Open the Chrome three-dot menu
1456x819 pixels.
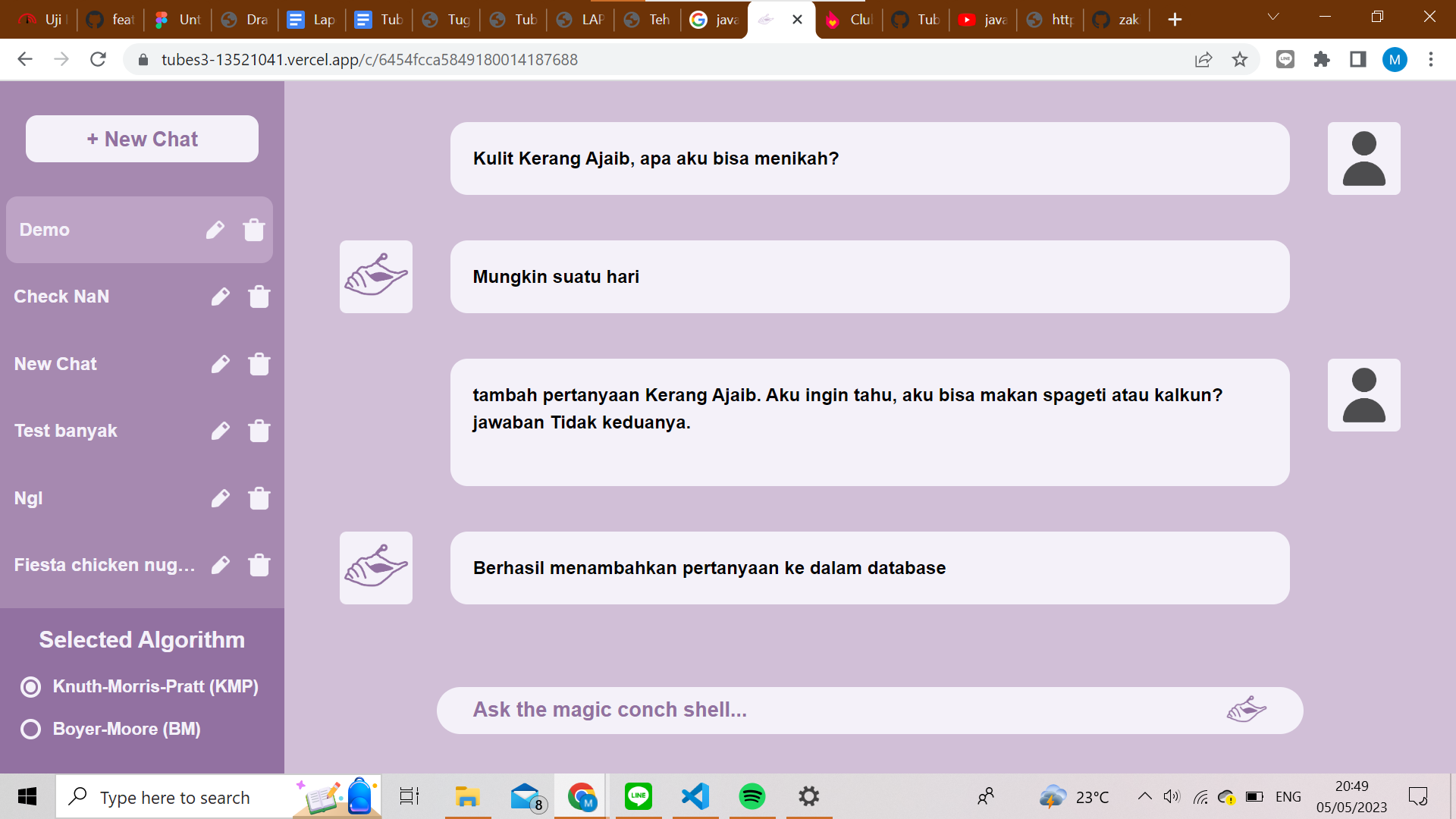(x=1430, y=59)
